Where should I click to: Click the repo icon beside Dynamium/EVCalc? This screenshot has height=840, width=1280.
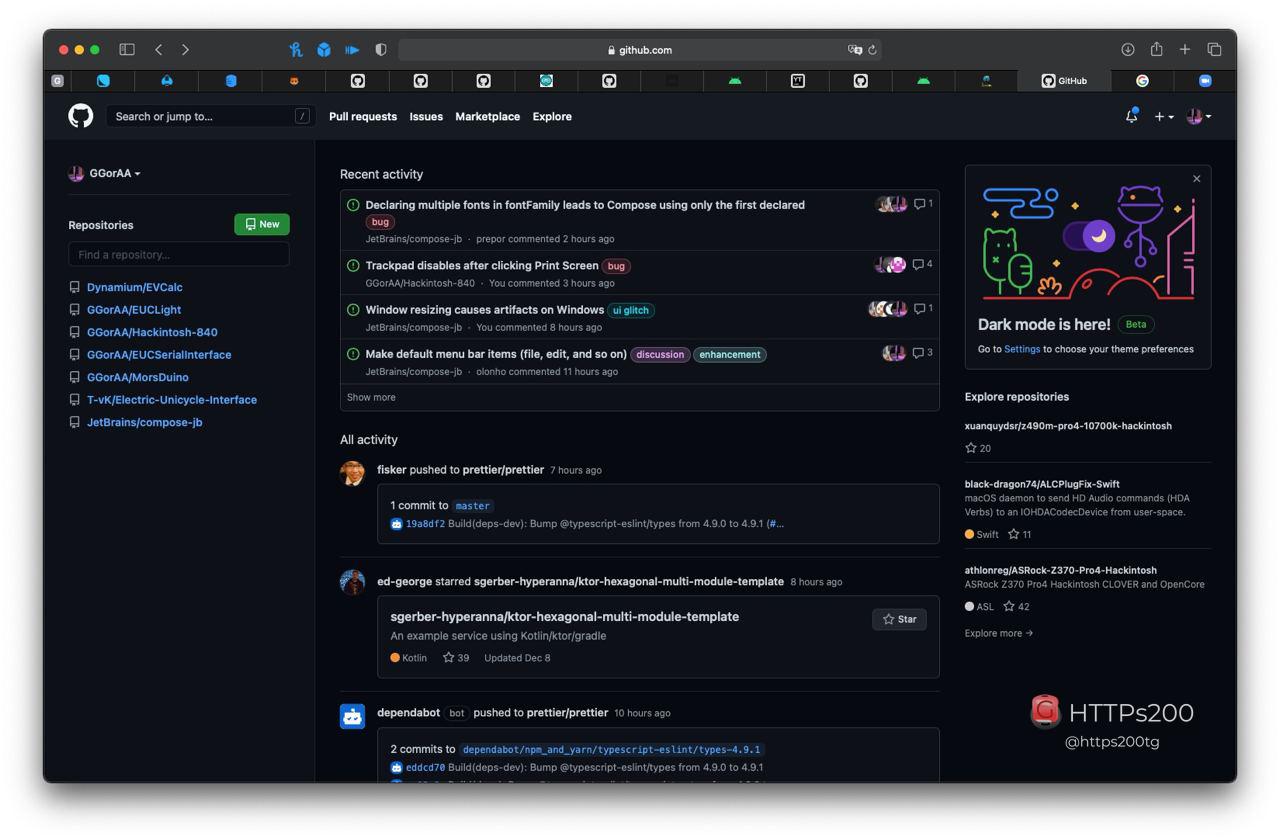pos(74,287)
